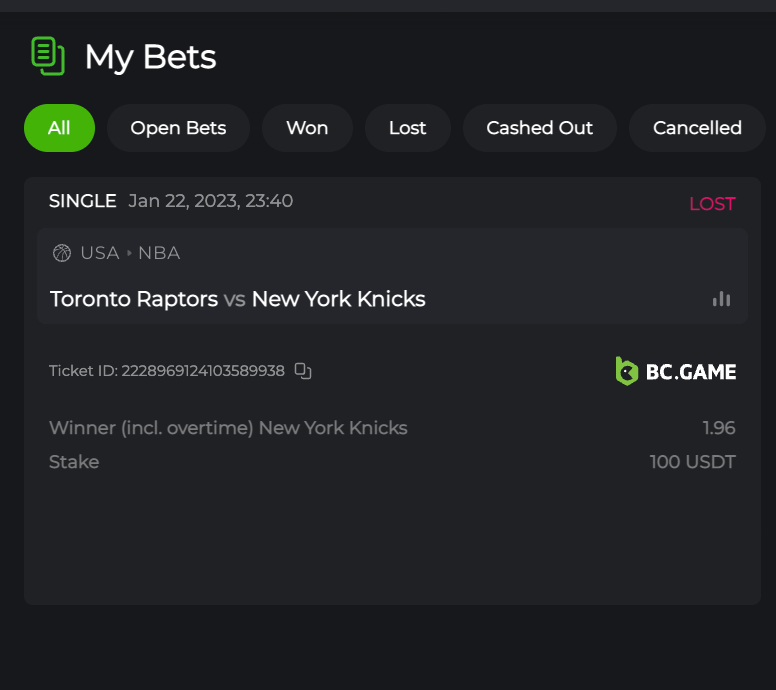Click the BC.GAME logo
The height and width of the screenshot is (690, 776).
pos(676,372)
